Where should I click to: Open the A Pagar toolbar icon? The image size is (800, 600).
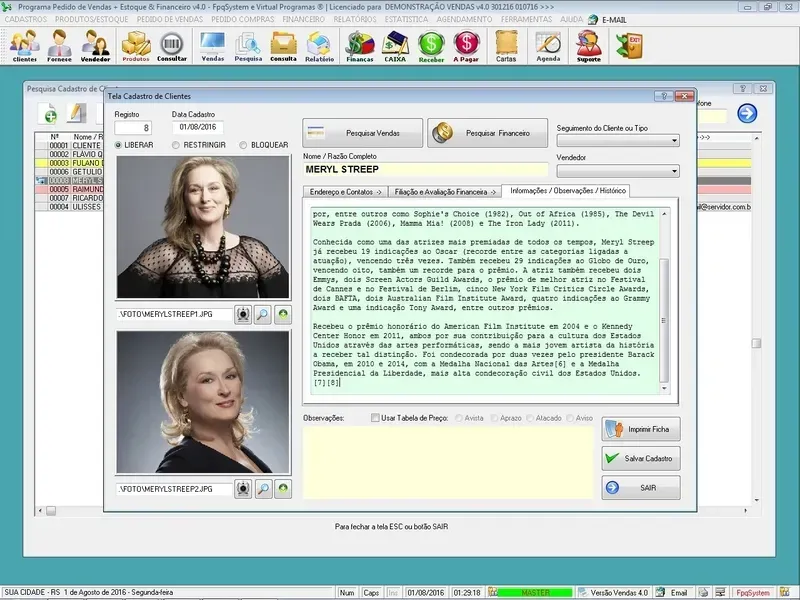click(466, 46)
